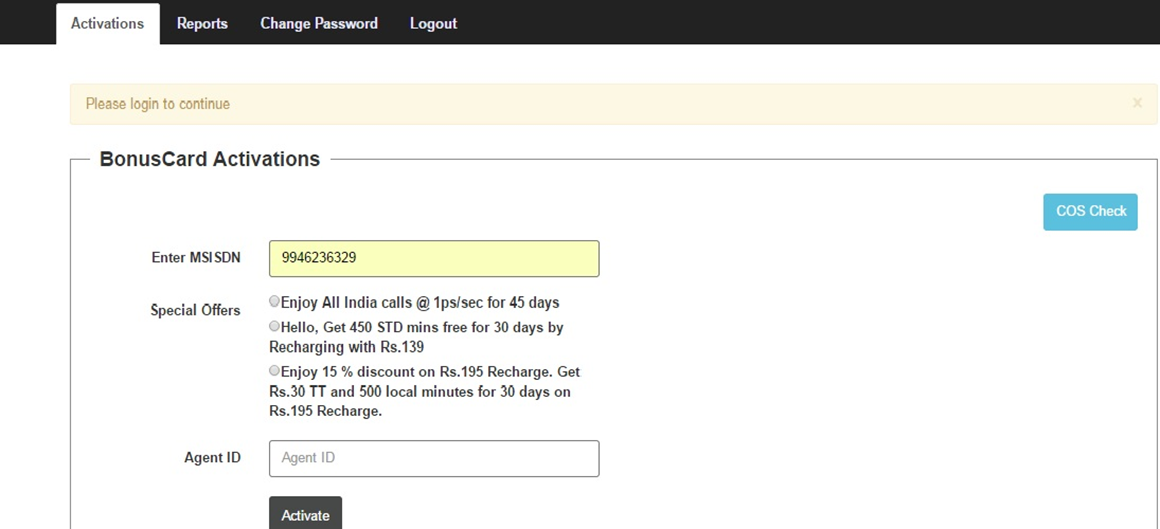The height and width of the screenshot is (529, 1160).
Task: Pick the 15% discount Rs.195 radio button
Action: 274,371
